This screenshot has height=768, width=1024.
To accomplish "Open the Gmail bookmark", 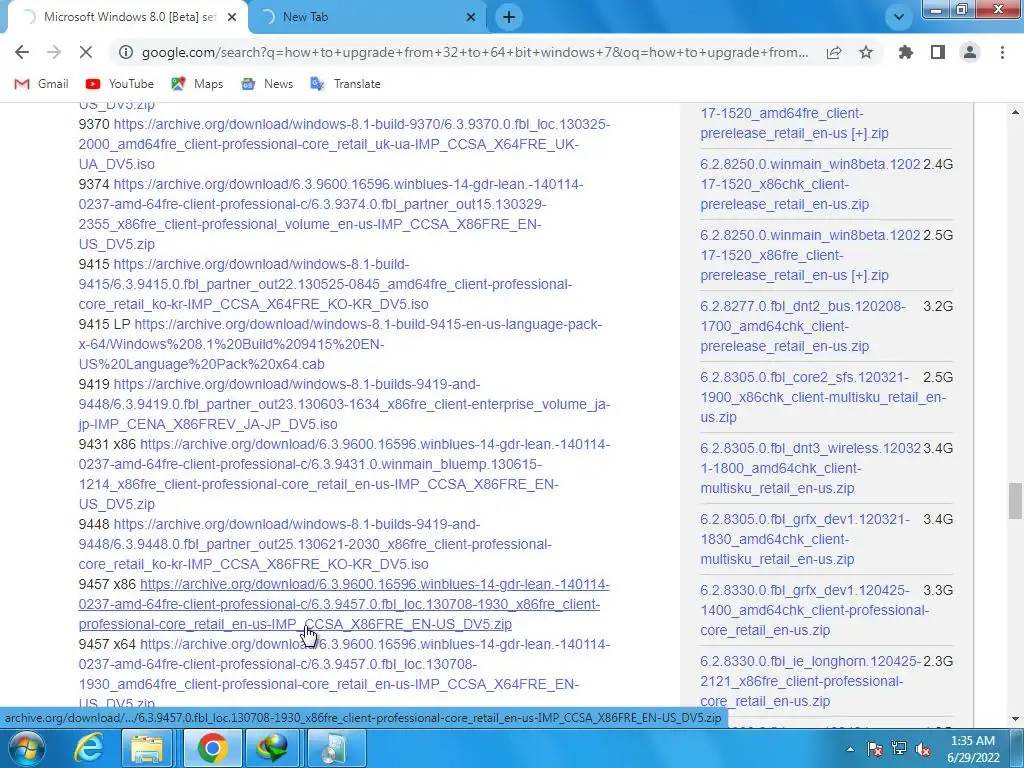I will coord(42,84).
